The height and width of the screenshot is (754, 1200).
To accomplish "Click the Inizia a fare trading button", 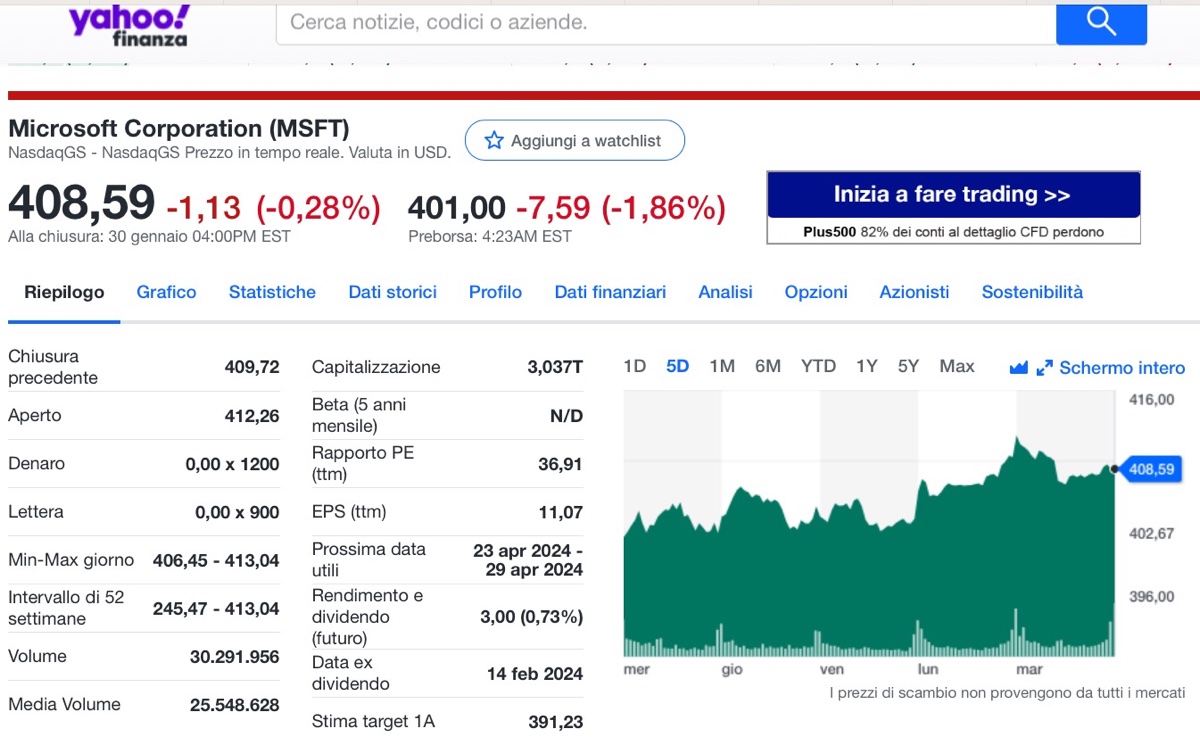I will tap(953, 195).
